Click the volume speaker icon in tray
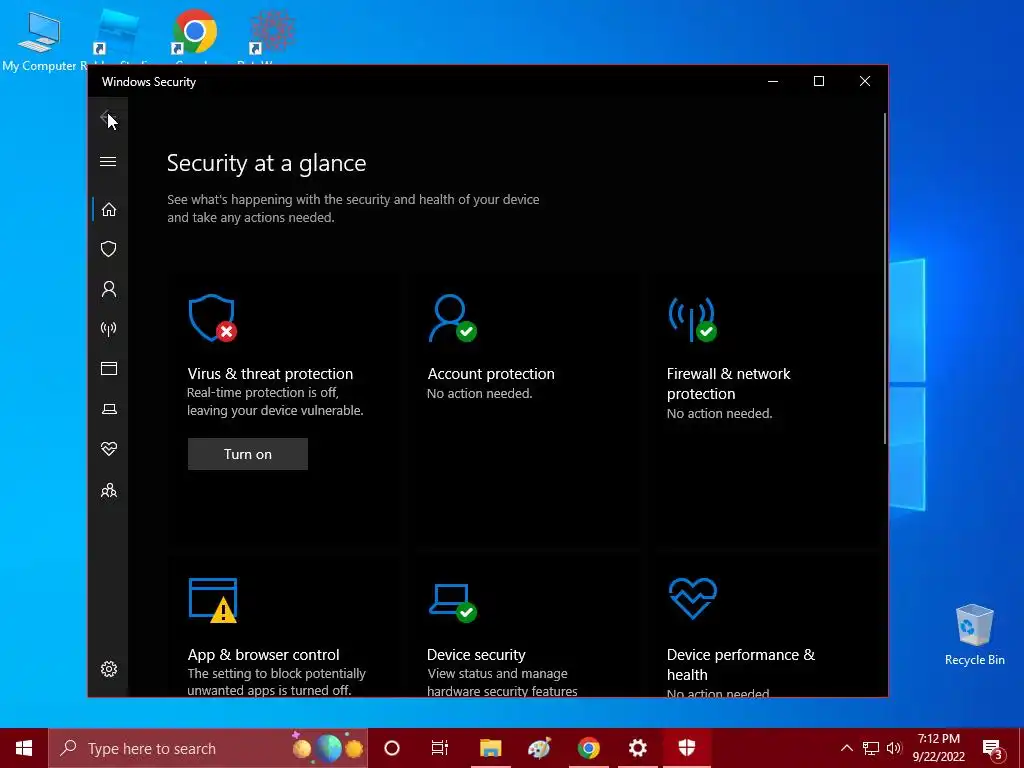The image size is (1024, 768). tap(894, 748)
